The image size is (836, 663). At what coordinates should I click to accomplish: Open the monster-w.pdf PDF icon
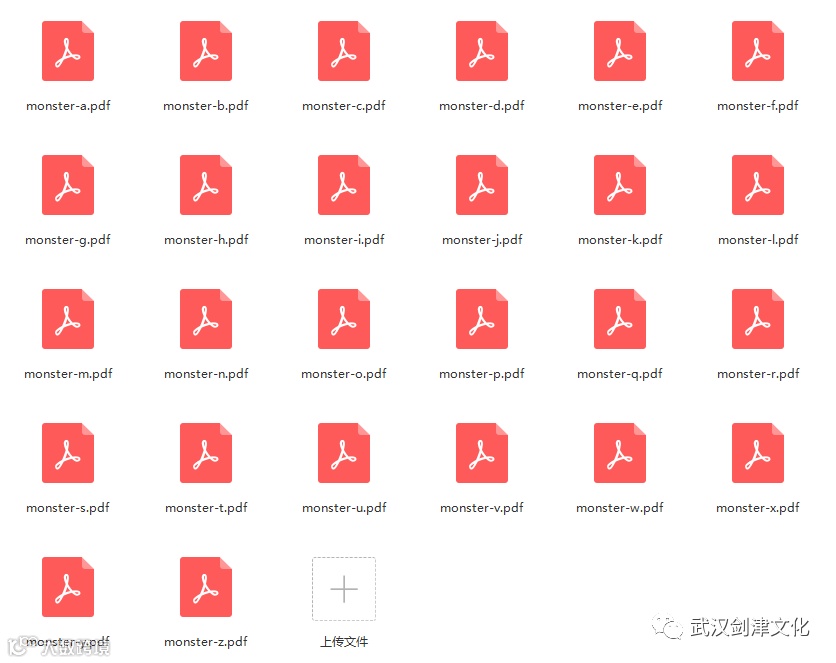(620, 453)
